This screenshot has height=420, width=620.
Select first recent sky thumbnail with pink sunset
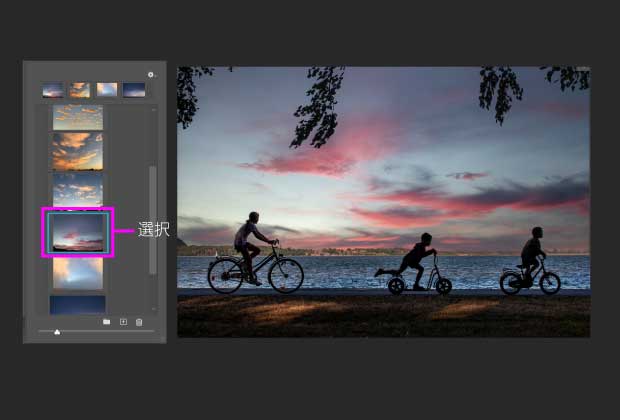click(53, 90)
